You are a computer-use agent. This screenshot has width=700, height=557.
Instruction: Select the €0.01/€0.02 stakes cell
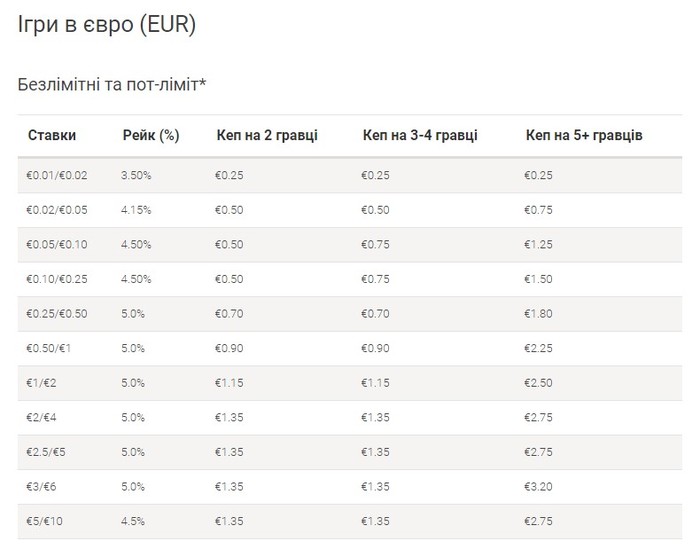tap(57, 175)
